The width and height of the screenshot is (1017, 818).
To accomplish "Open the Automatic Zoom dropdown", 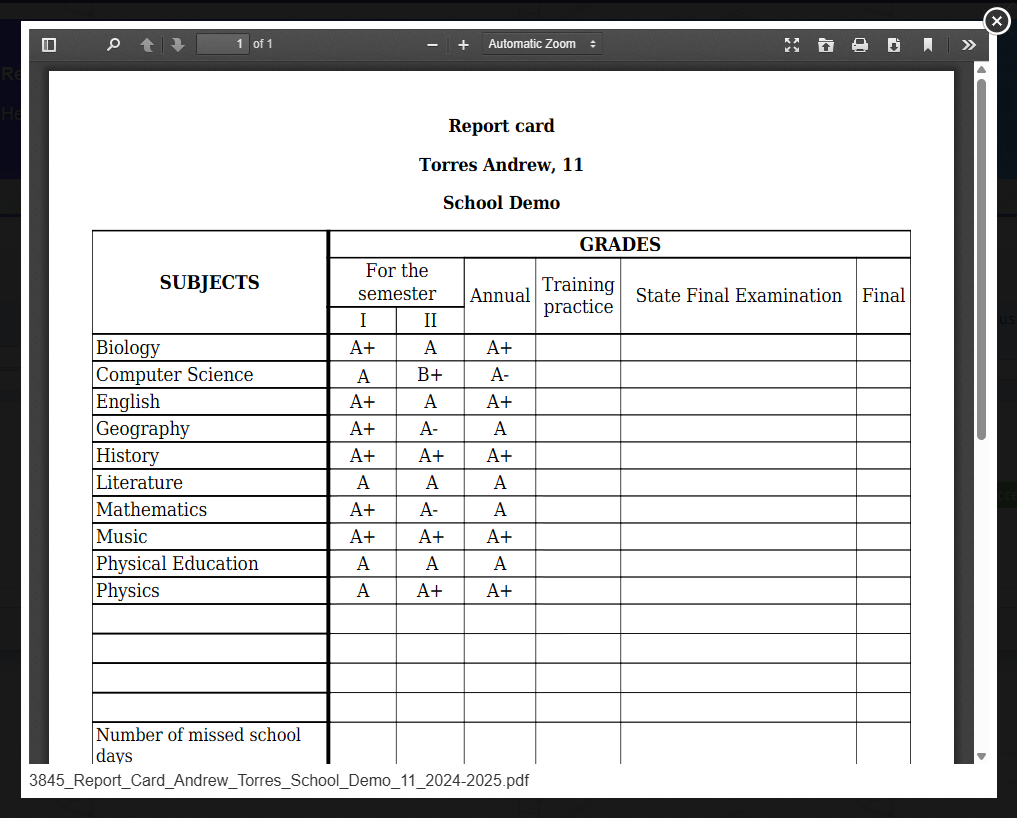I will tap(542, 44).
